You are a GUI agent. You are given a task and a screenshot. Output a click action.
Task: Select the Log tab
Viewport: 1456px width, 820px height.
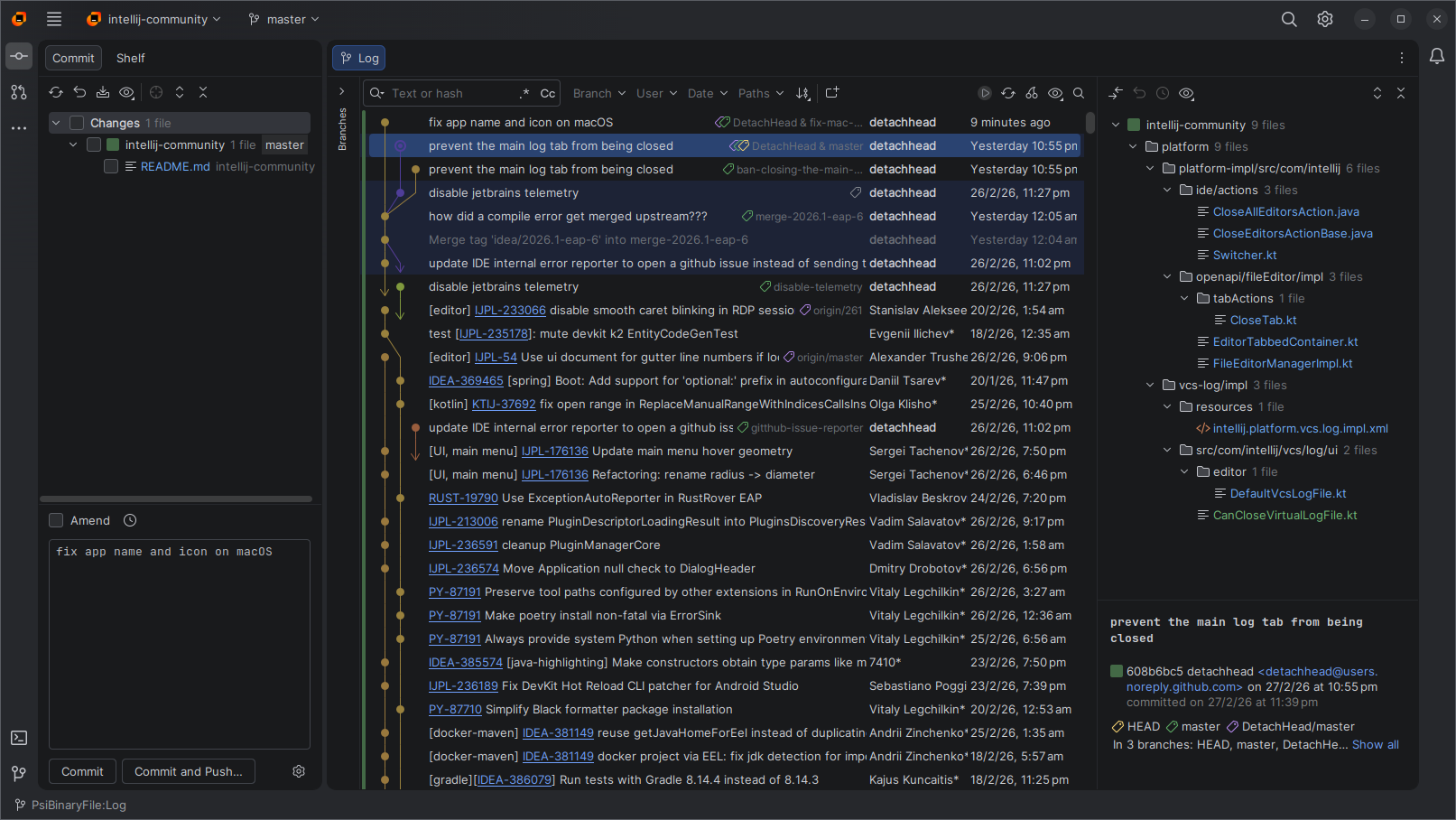[359, 58]
